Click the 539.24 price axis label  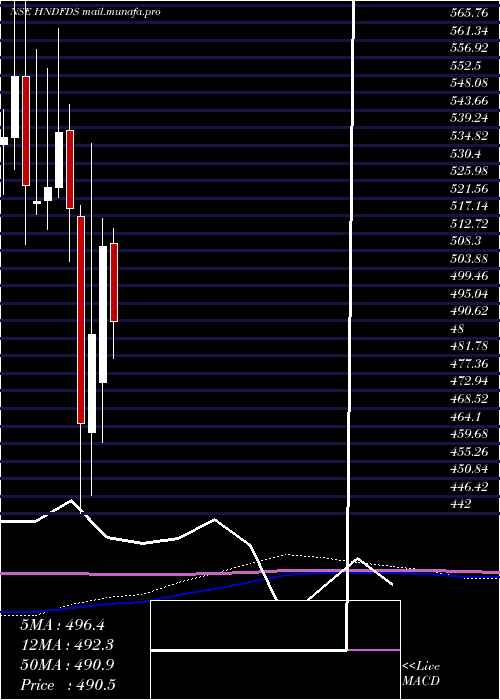tap(469, 118)
